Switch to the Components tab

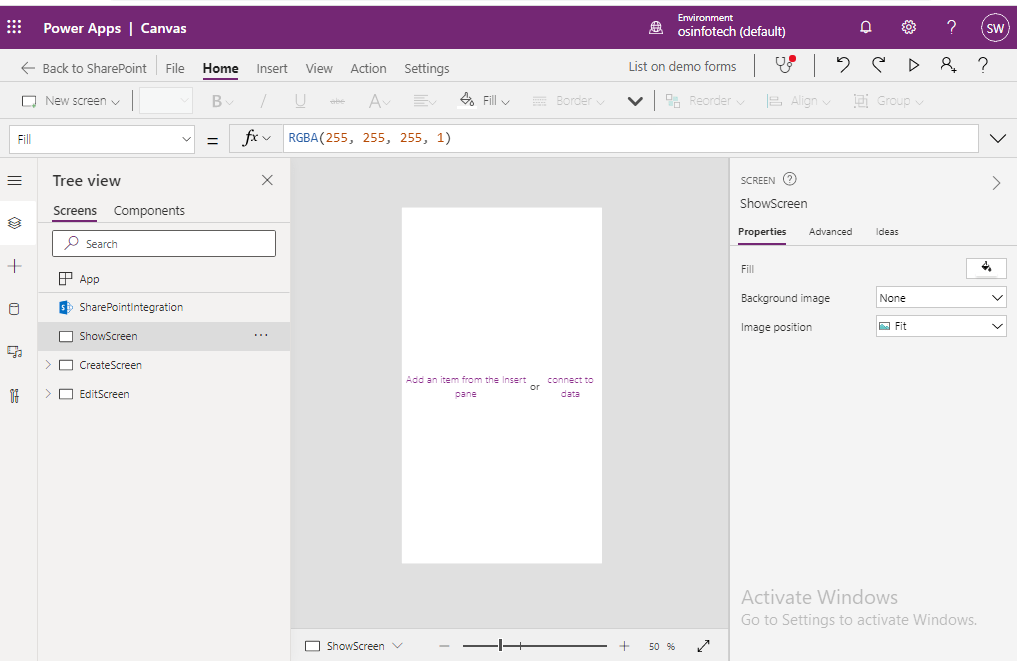(x=149, y=211)
